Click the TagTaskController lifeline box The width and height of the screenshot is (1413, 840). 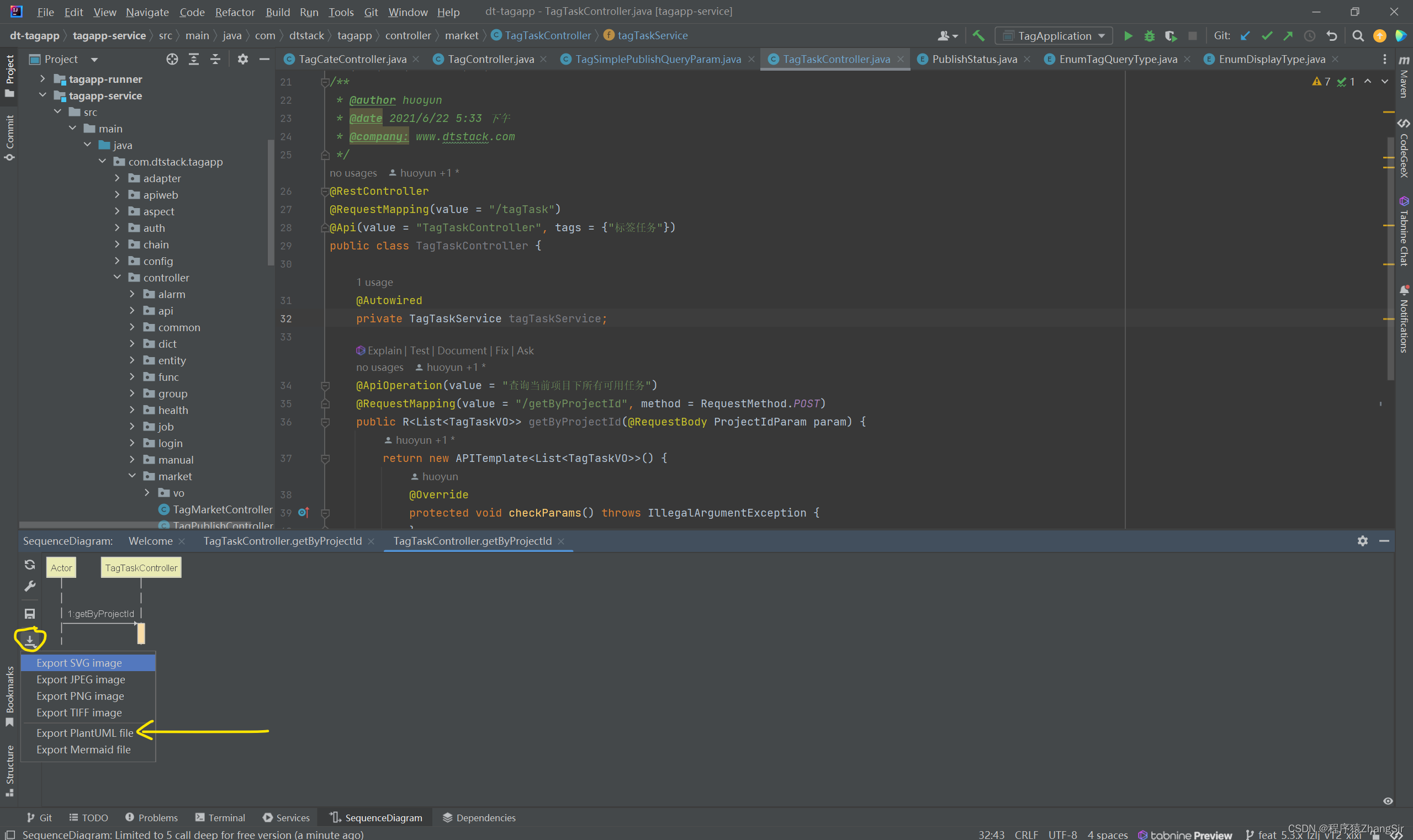coord(141,568)
